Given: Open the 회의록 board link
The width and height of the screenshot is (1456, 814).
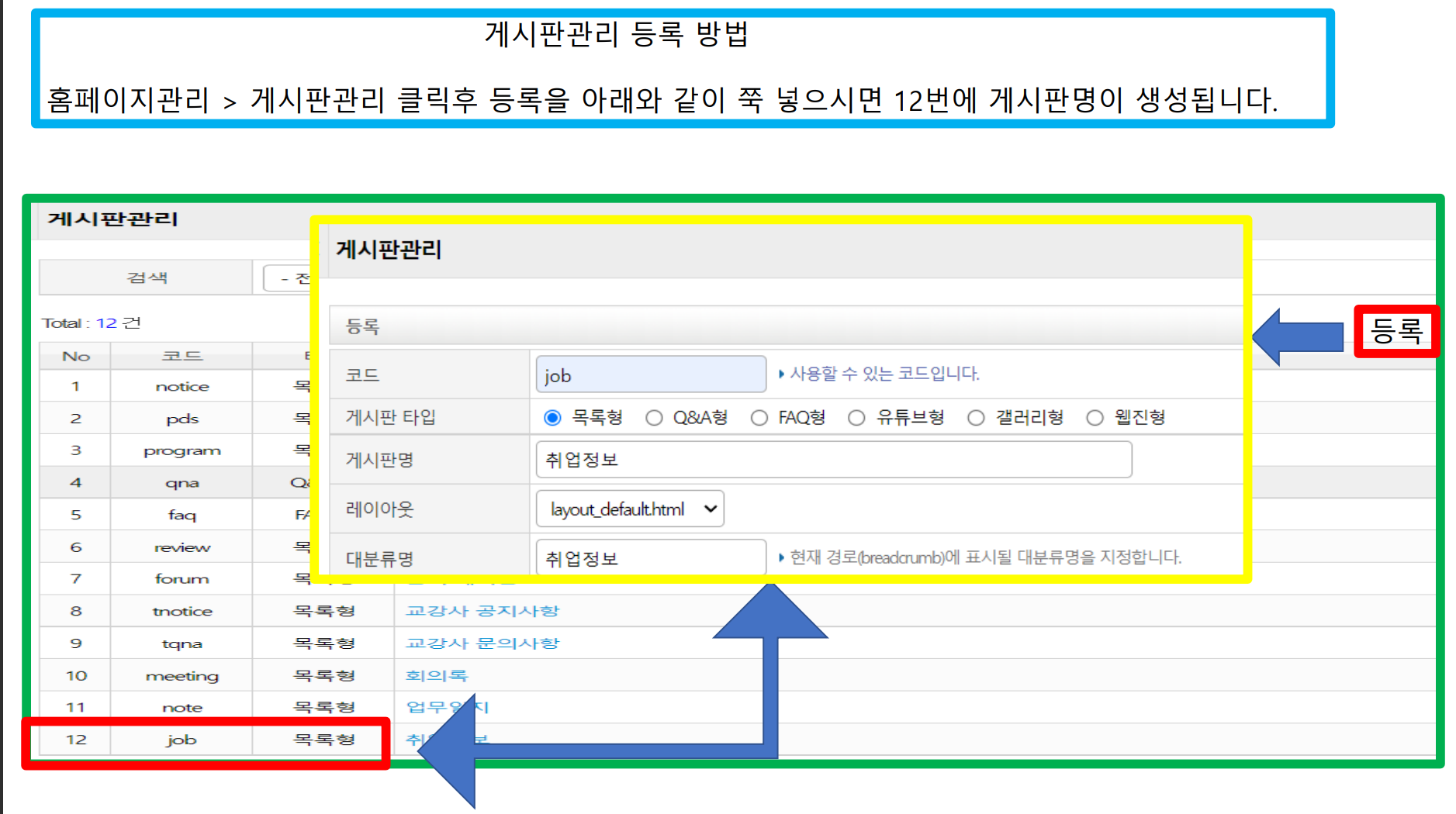Looking at the screenshot, I should [437, 676].
